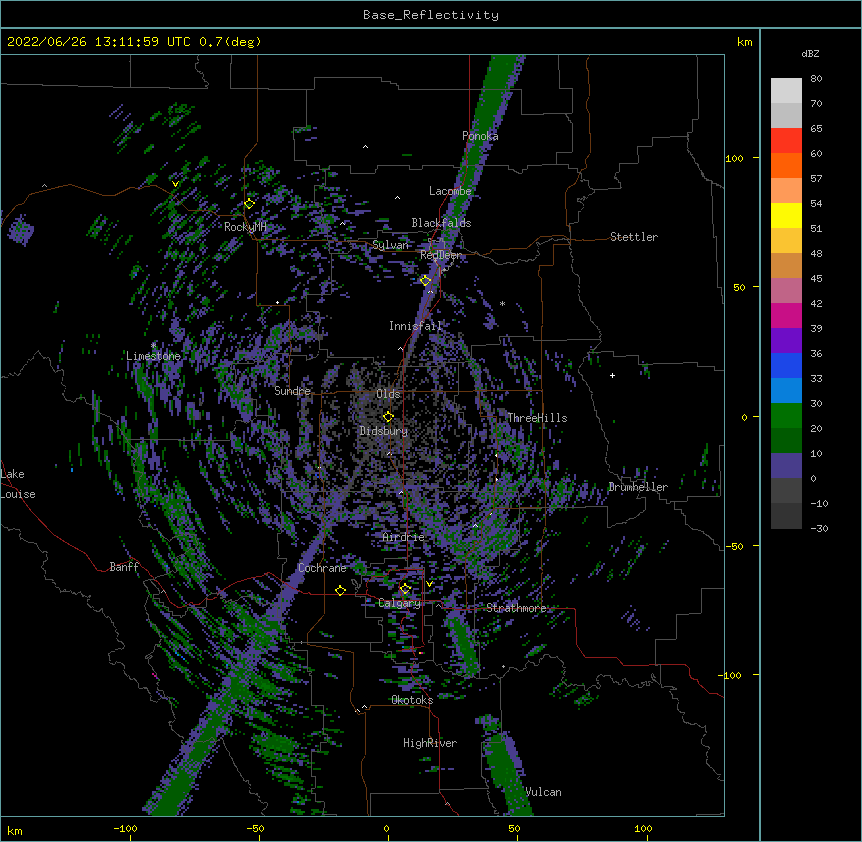Click the yellow radar site marker at Olds
The width and height of the screenshot is (862, 842).
[x=388, y=417]
